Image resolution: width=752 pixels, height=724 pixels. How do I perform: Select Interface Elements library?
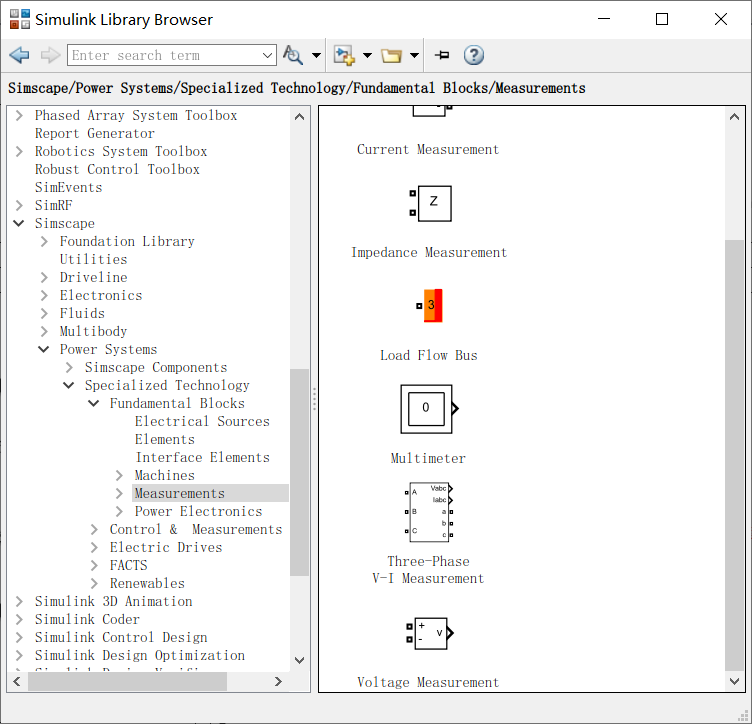pos(202,457)
